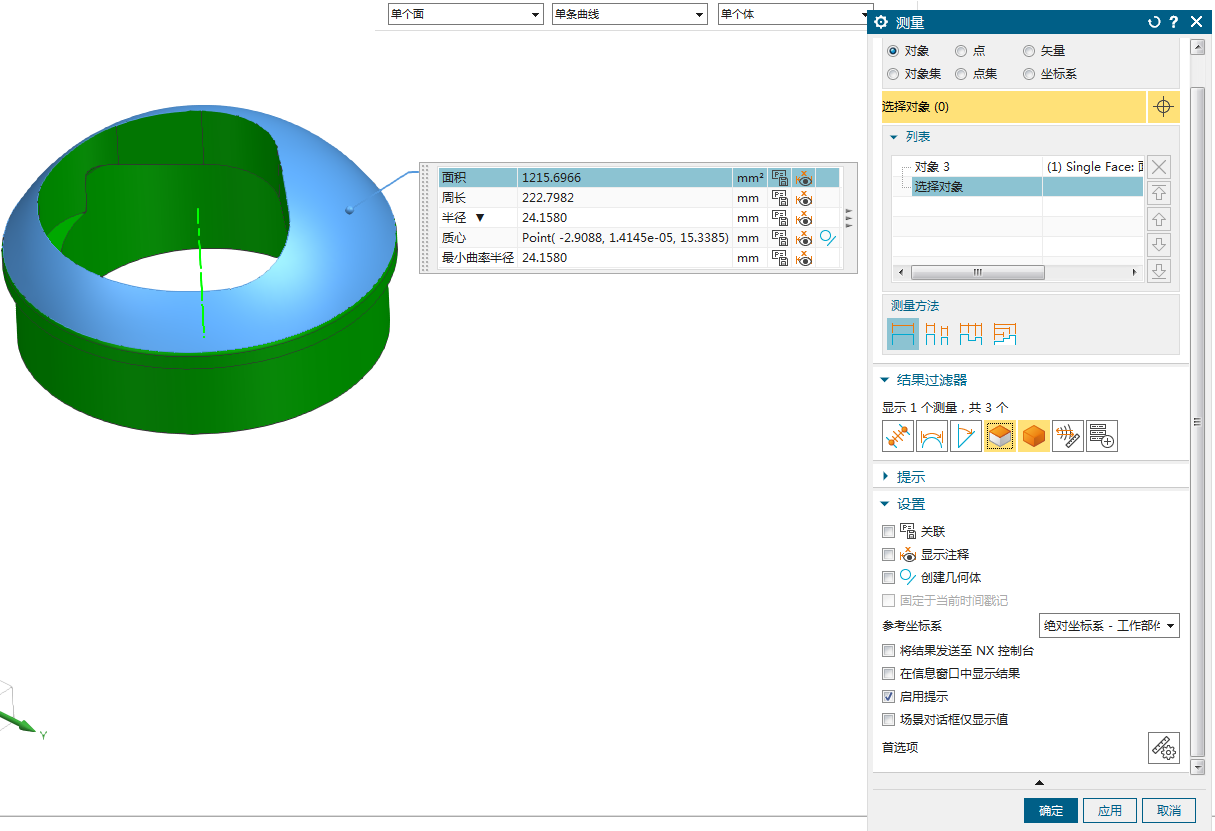Choose the second measurement method icon
The height and width of the screenshot is (831, 1215).
coord(937,334)
